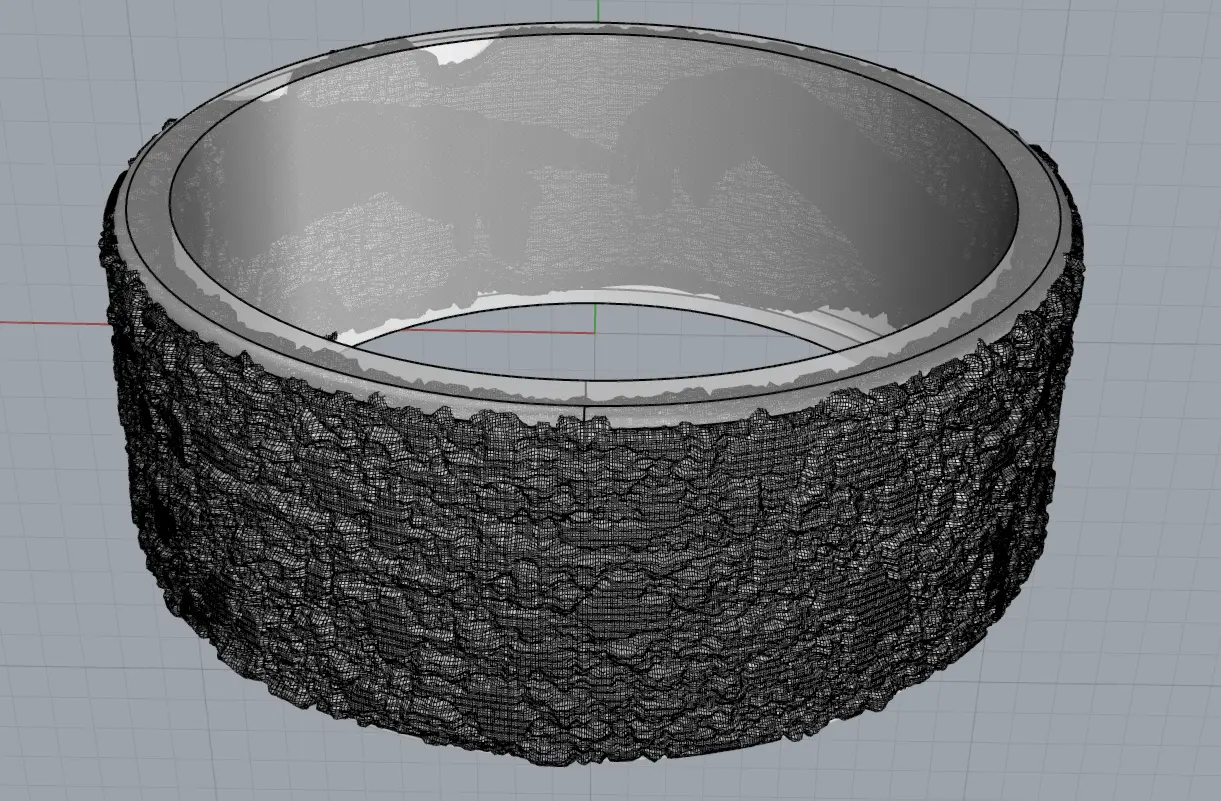Click the origin where red and green axes meet
This screenshot has height=801, width=1221.
(x=596, y=333)
